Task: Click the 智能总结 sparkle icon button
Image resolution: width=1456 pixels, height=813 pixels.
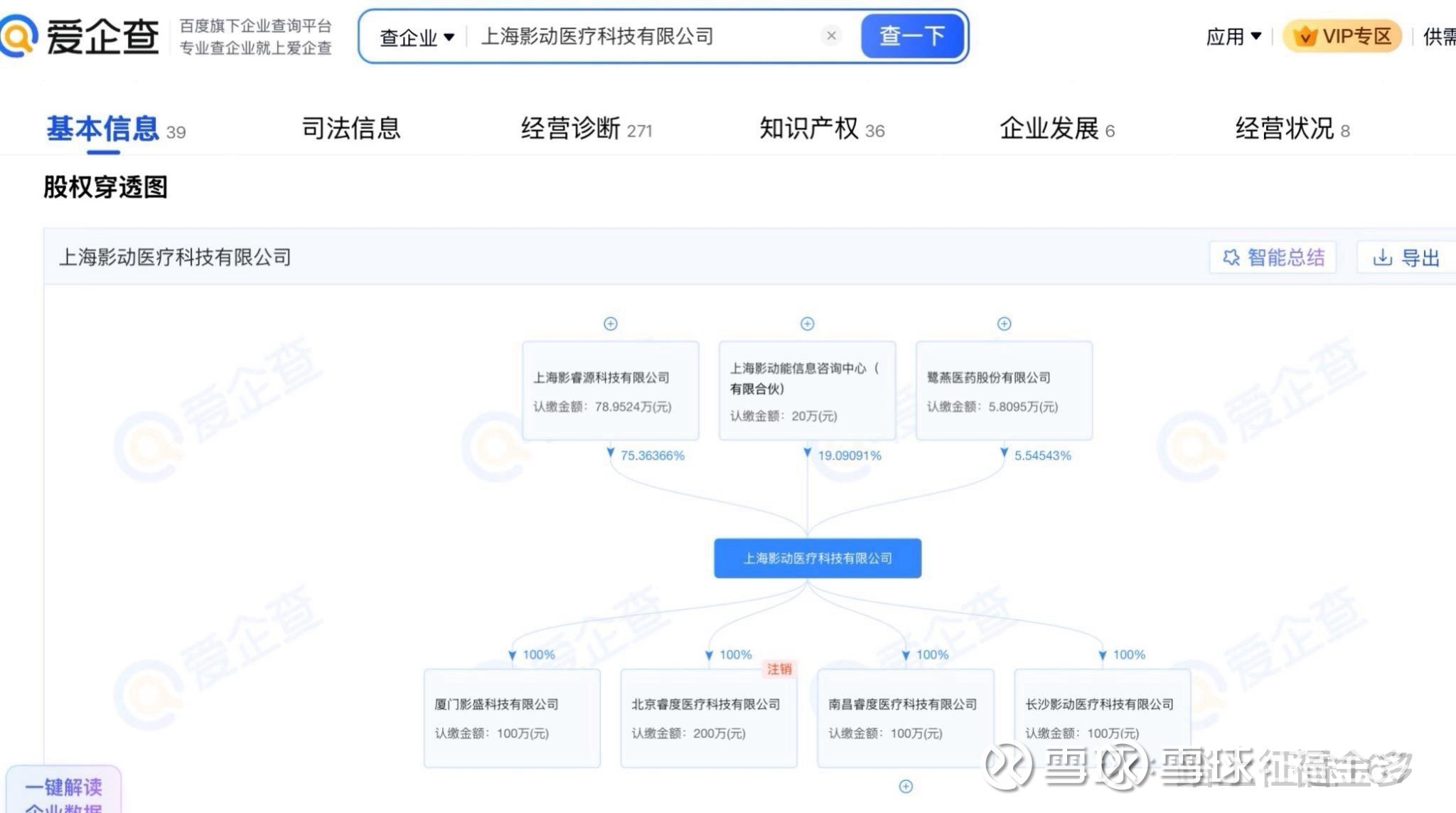Action: click(x=1273, y=257)
